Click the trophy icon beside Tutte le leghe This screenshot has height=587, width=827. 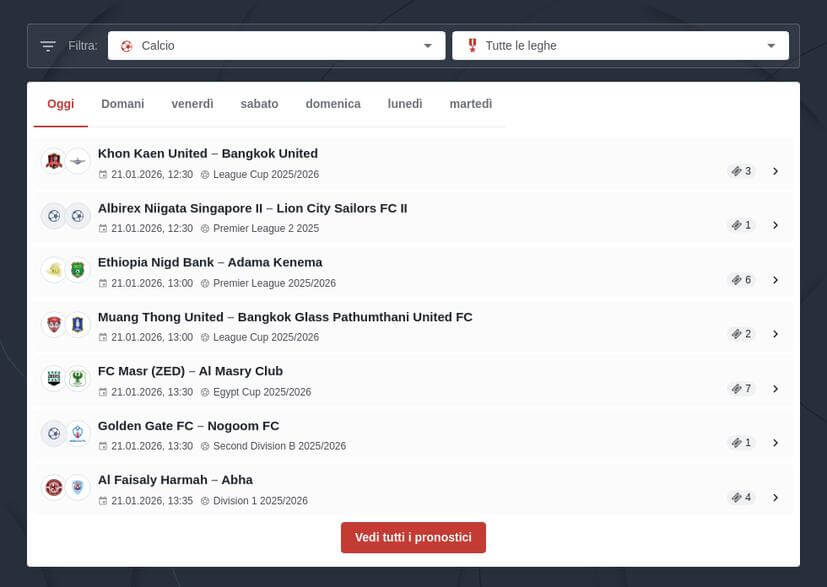click(471, 44)
